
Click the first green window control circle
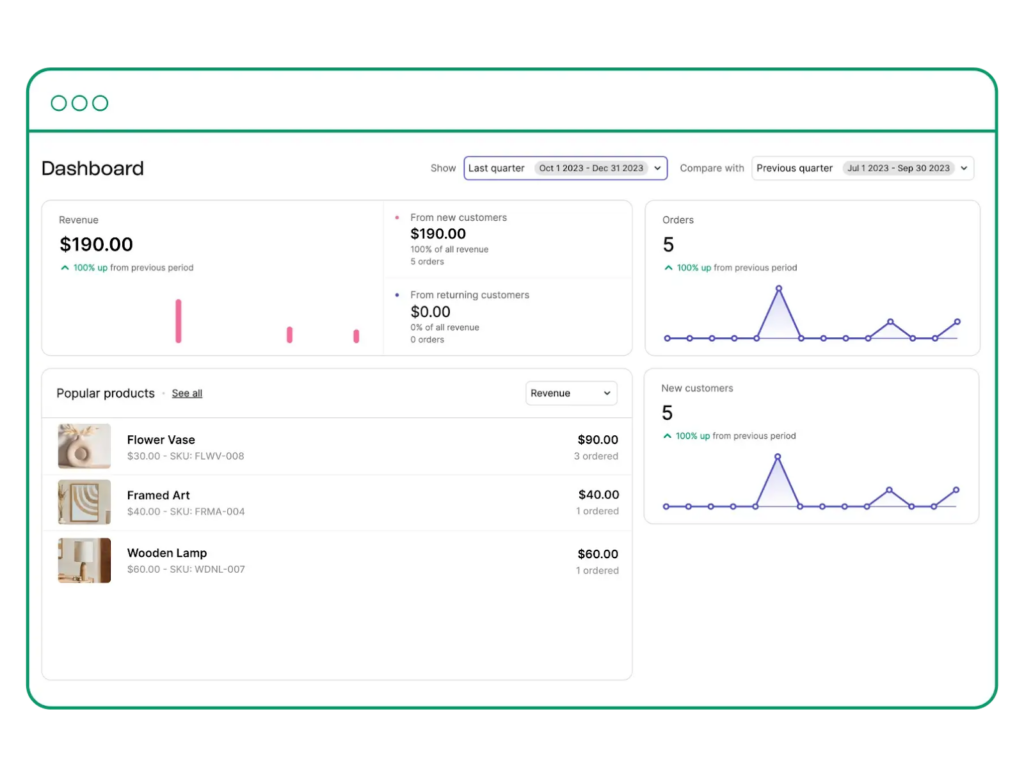(x=58, y=102)
